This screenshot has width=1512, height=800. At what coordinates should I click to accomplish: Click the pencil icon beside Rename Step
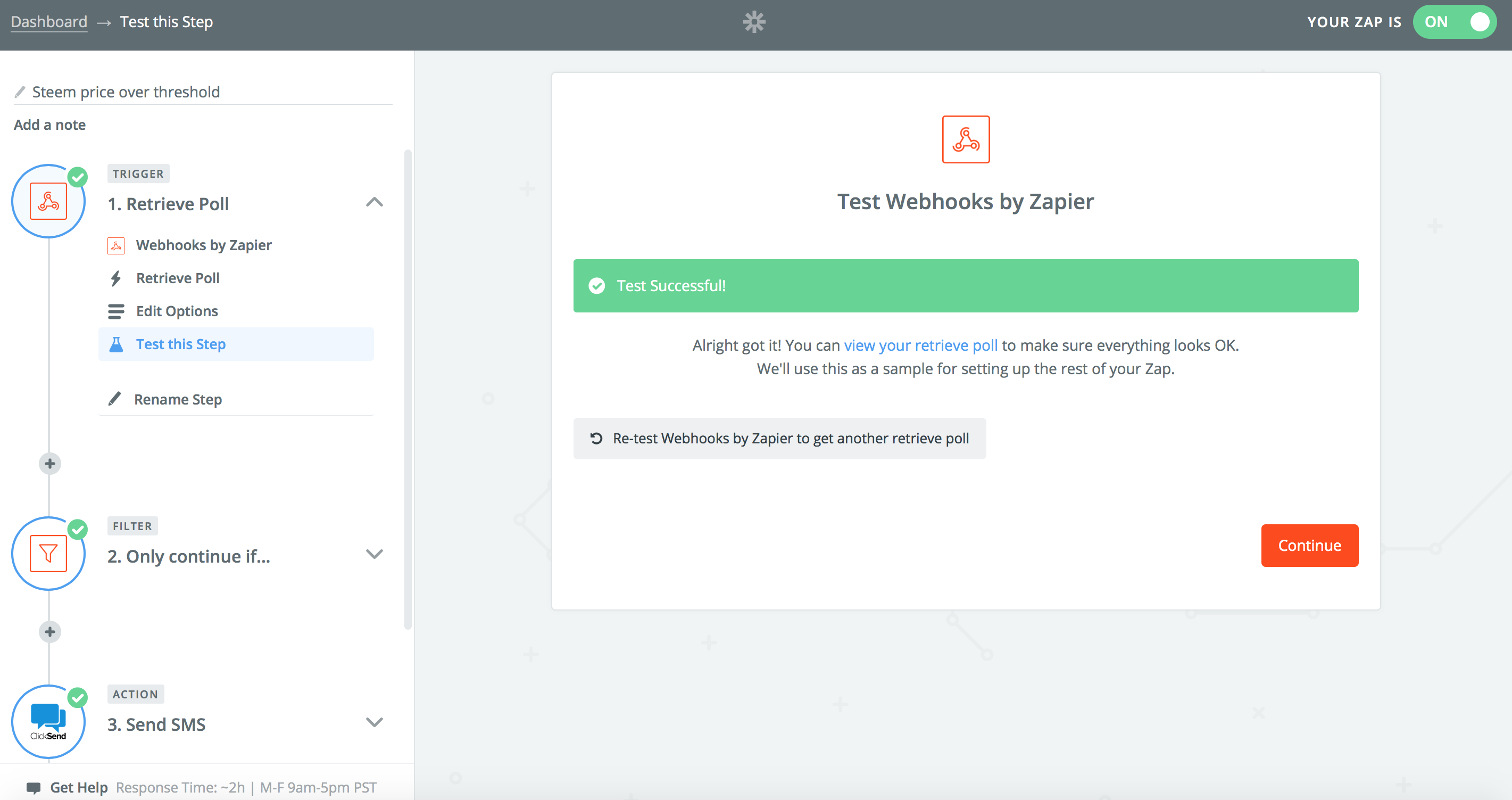click(x=115, y=399)
